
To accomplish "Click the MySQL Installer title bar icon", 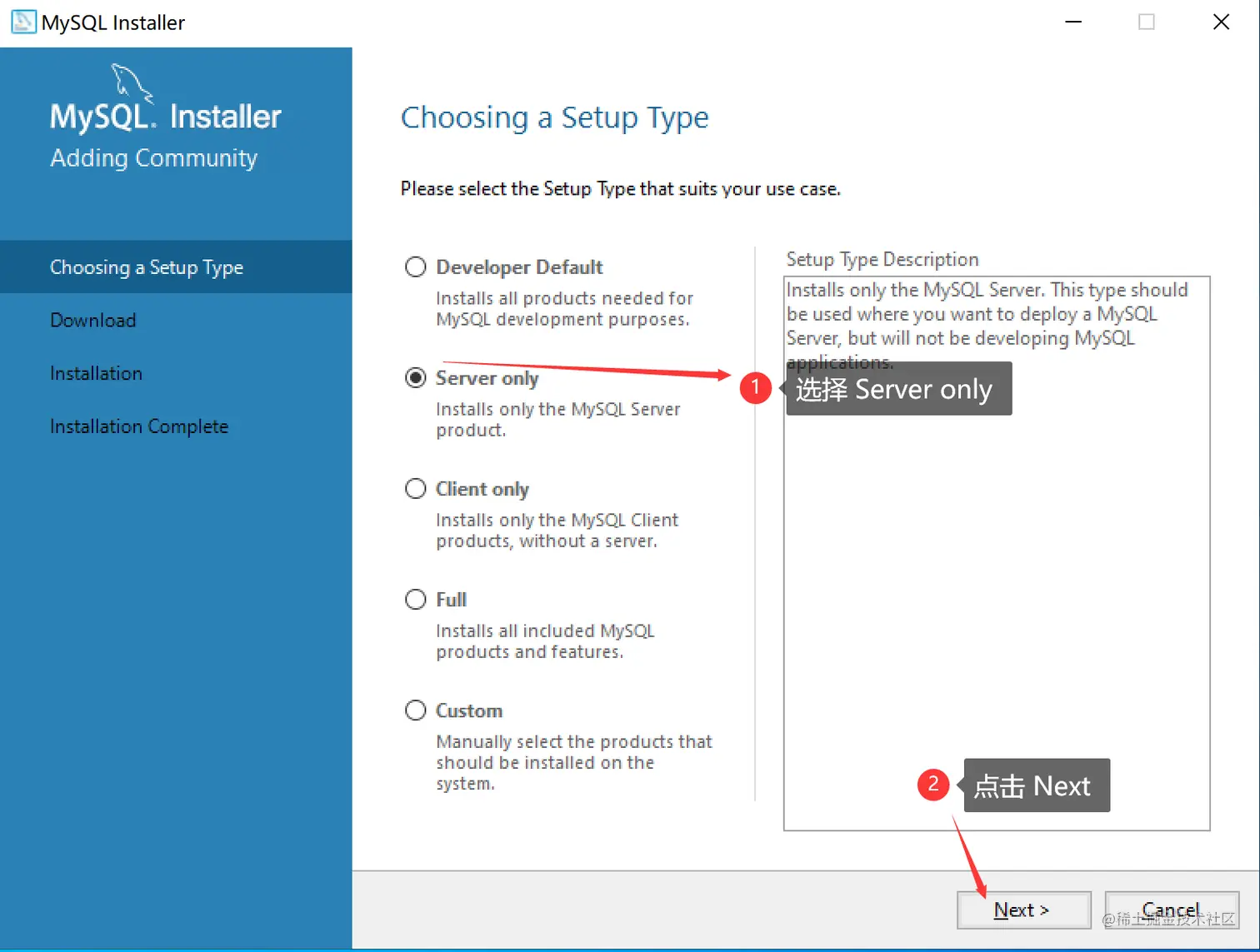I will tap(23, 22).
